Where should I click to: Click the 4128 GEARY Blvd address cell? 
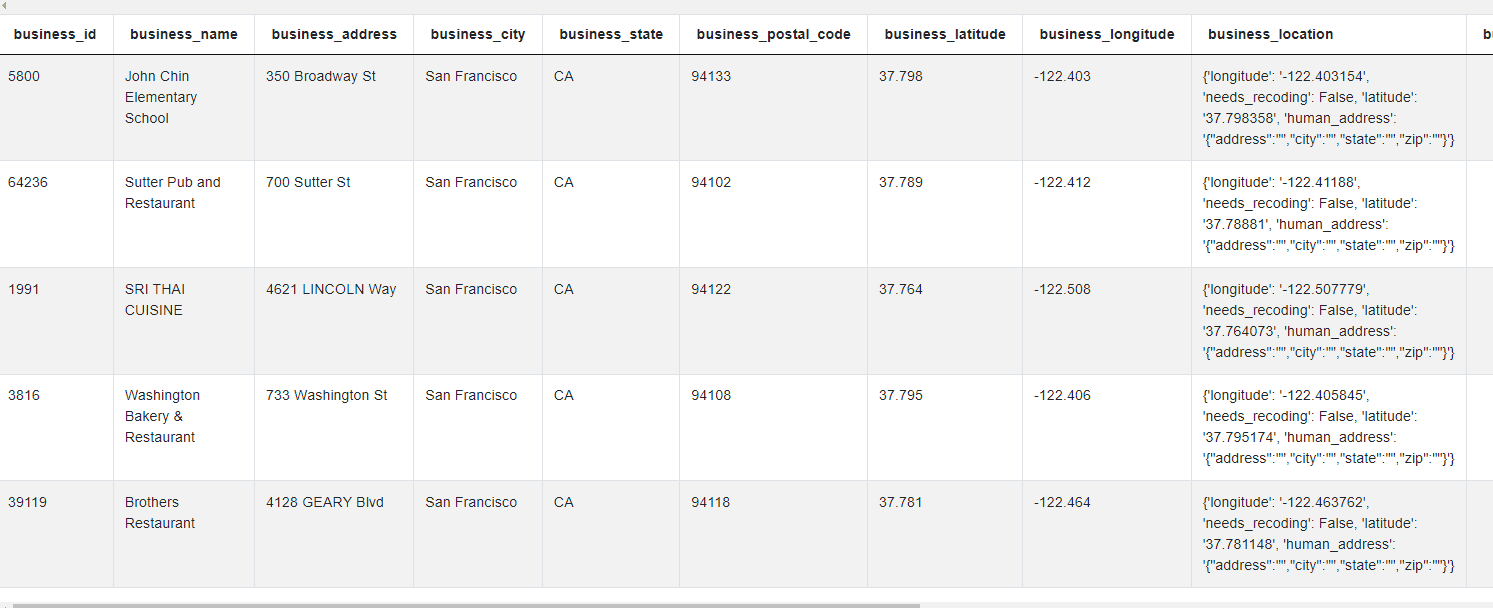coord(324,502)
